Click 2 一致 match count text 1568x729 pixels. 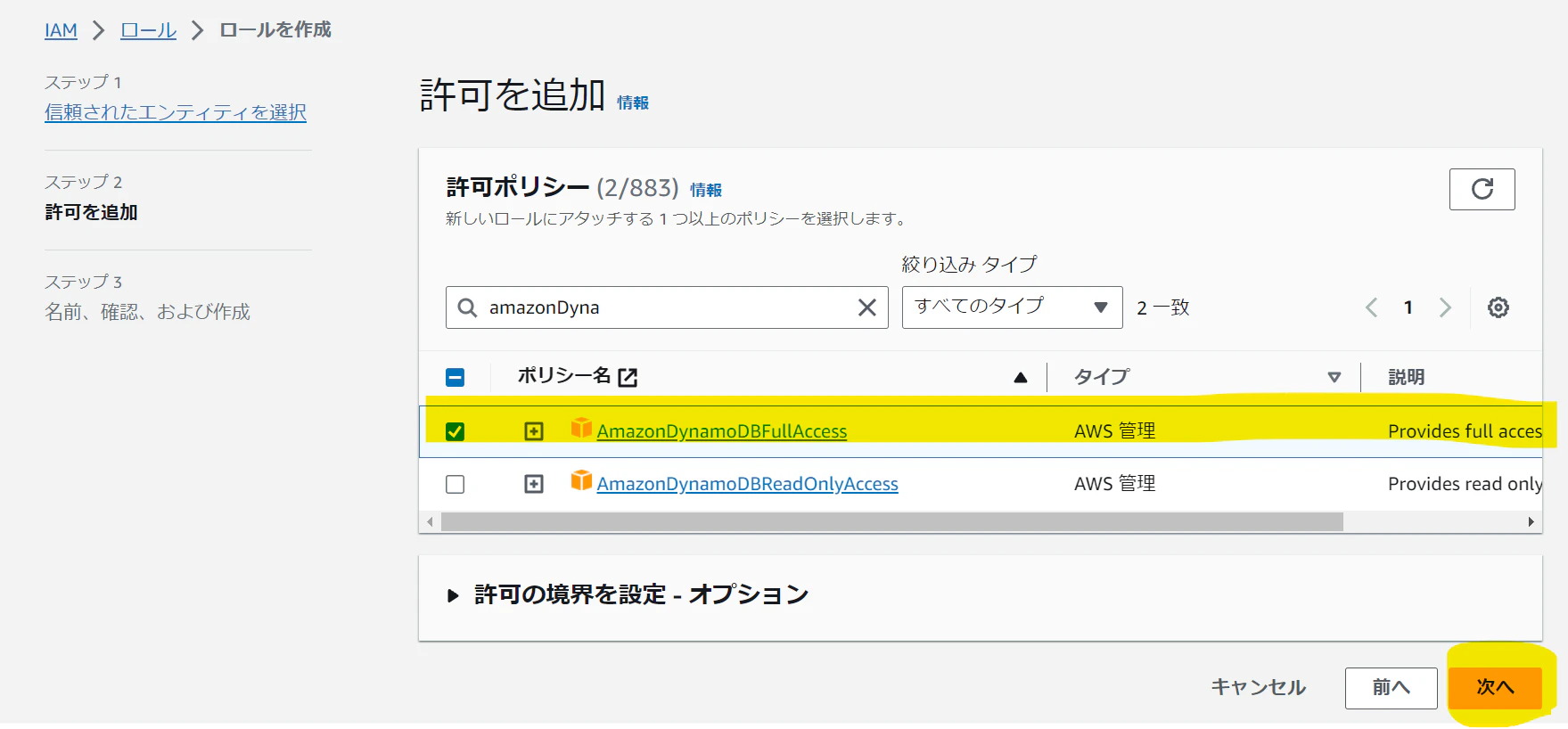1163,307
